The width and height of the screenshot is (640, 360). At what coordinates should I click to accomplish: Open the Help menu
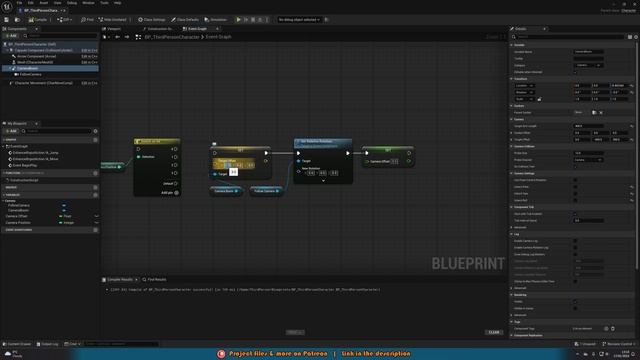(118, 3)
